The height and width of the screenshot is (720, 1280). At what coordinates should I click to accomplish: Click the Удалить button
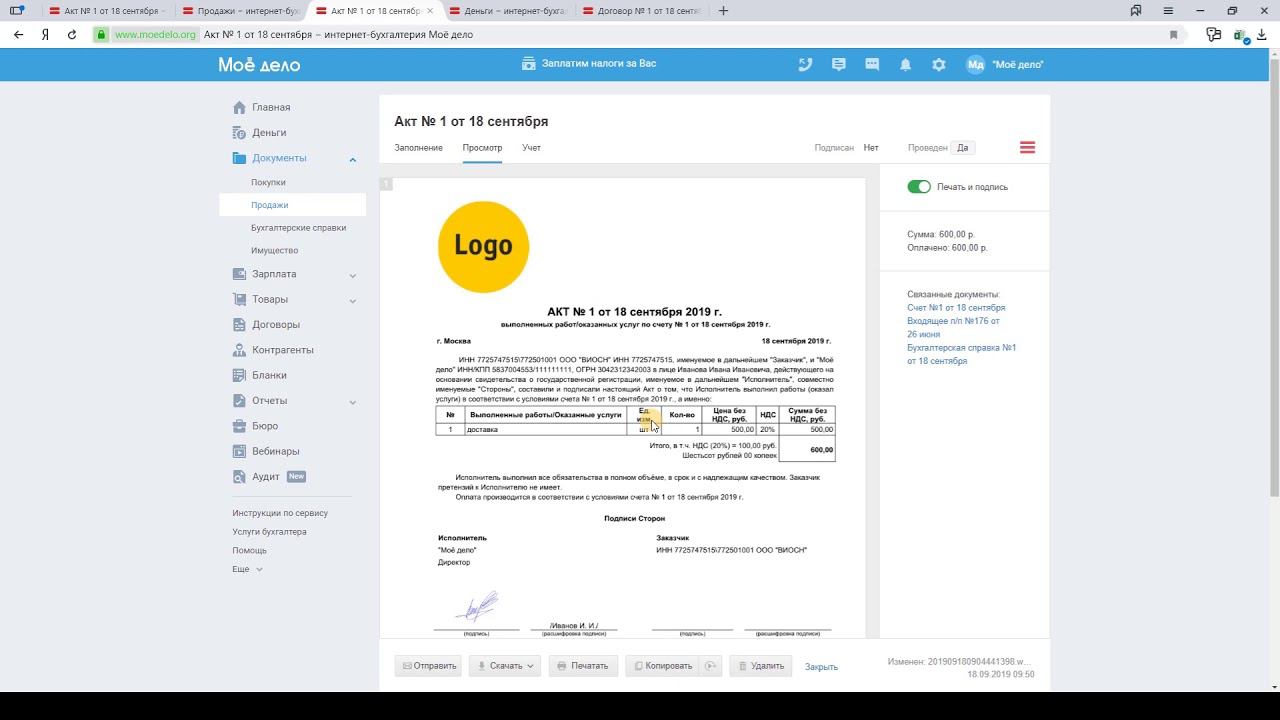coord(760,666)
